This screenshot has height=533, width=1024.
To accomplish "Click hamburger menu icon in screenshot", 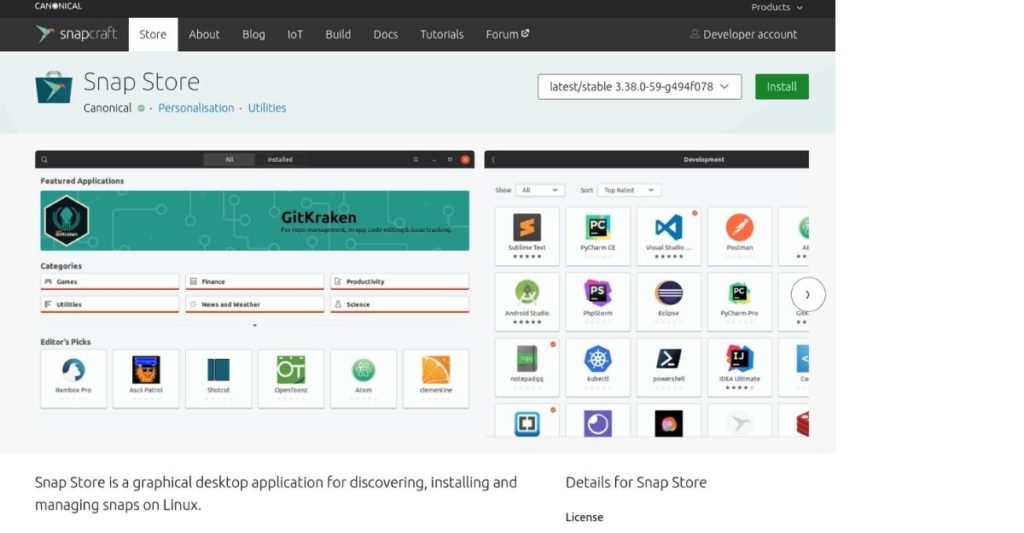I will click(415, 159).
